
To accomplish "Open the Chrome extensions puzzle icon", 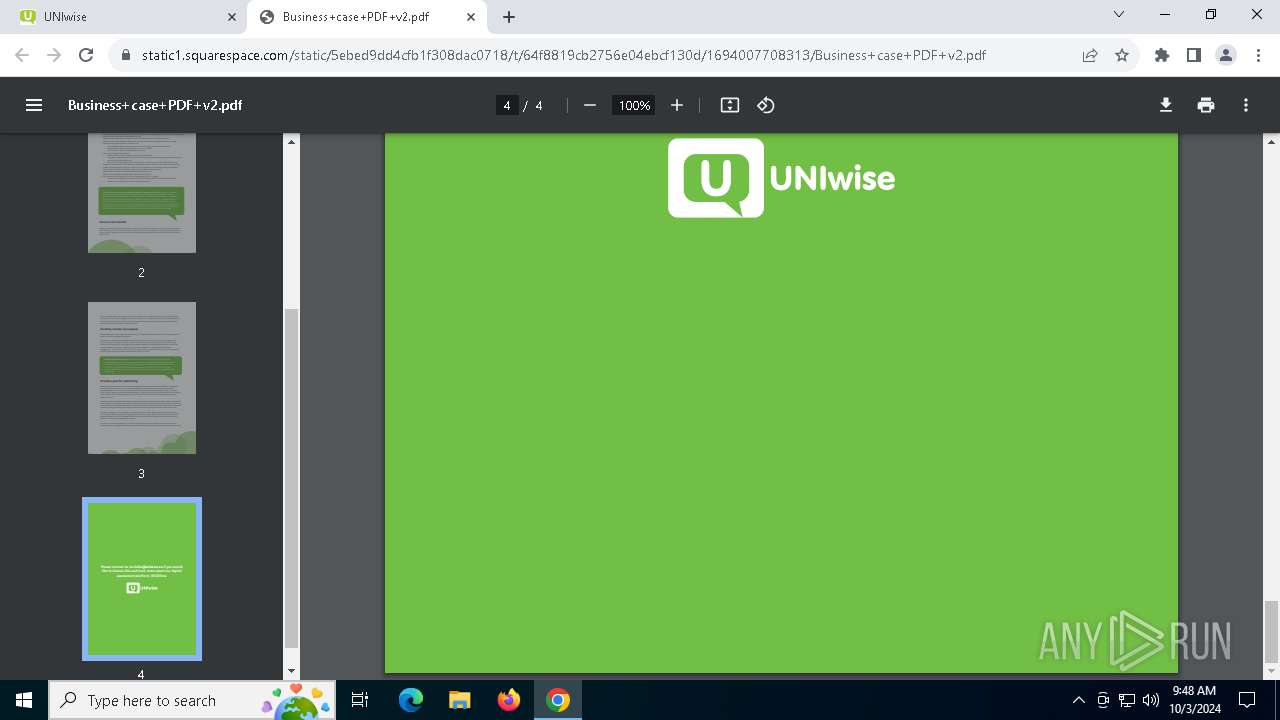I will (1162, 55).
